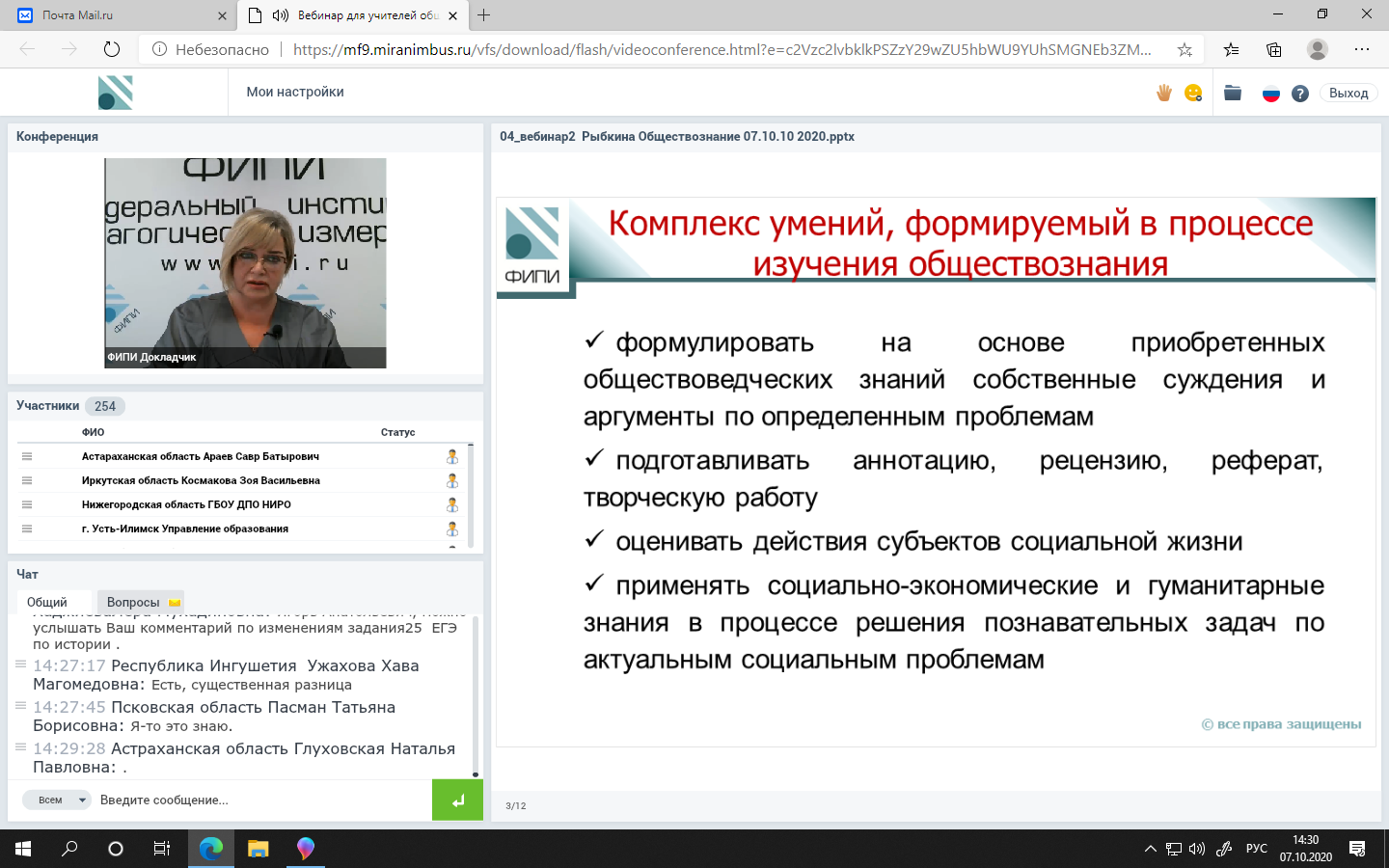Refresh the browser page

[x=112, y=49]
